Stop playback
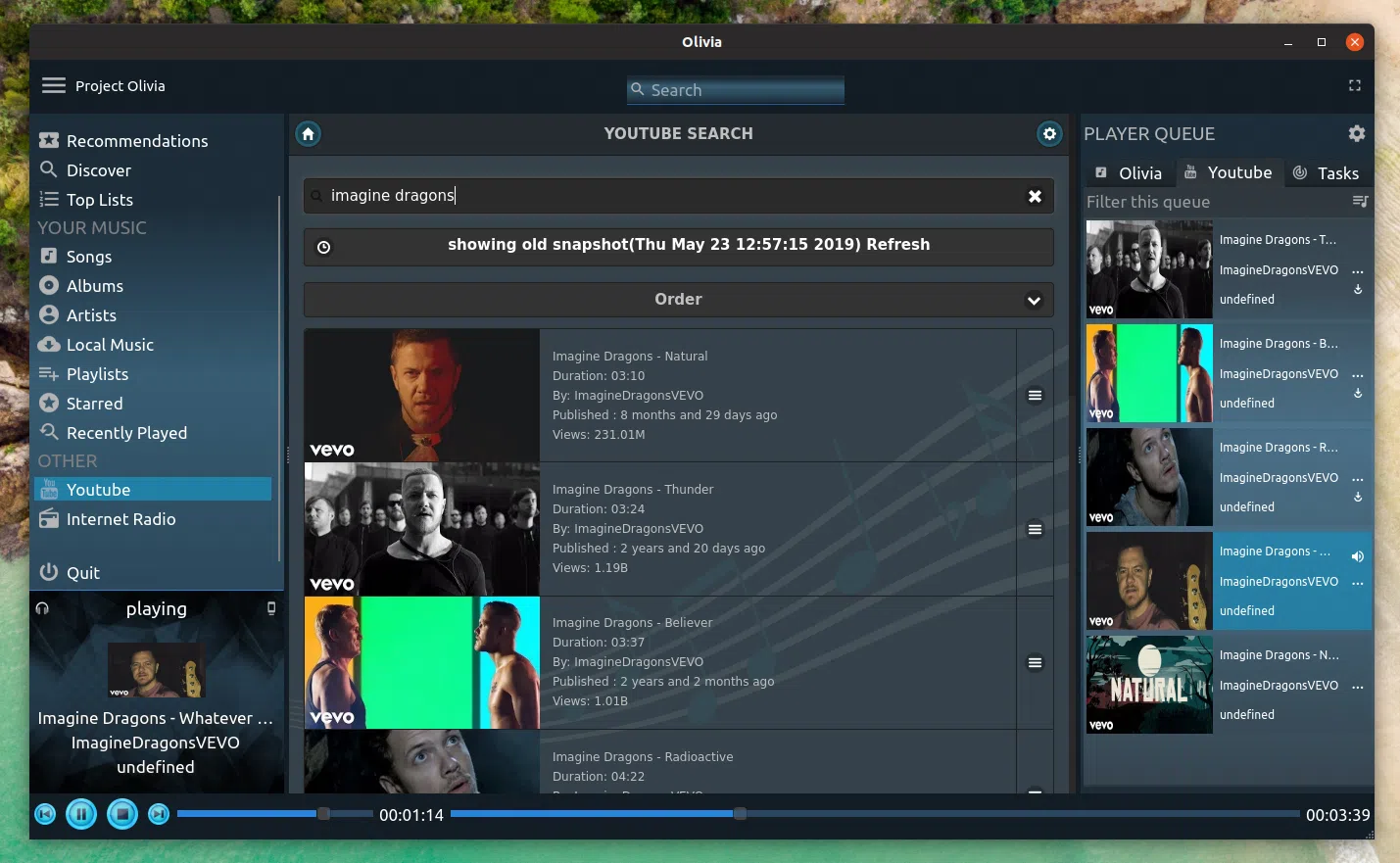 122,814
